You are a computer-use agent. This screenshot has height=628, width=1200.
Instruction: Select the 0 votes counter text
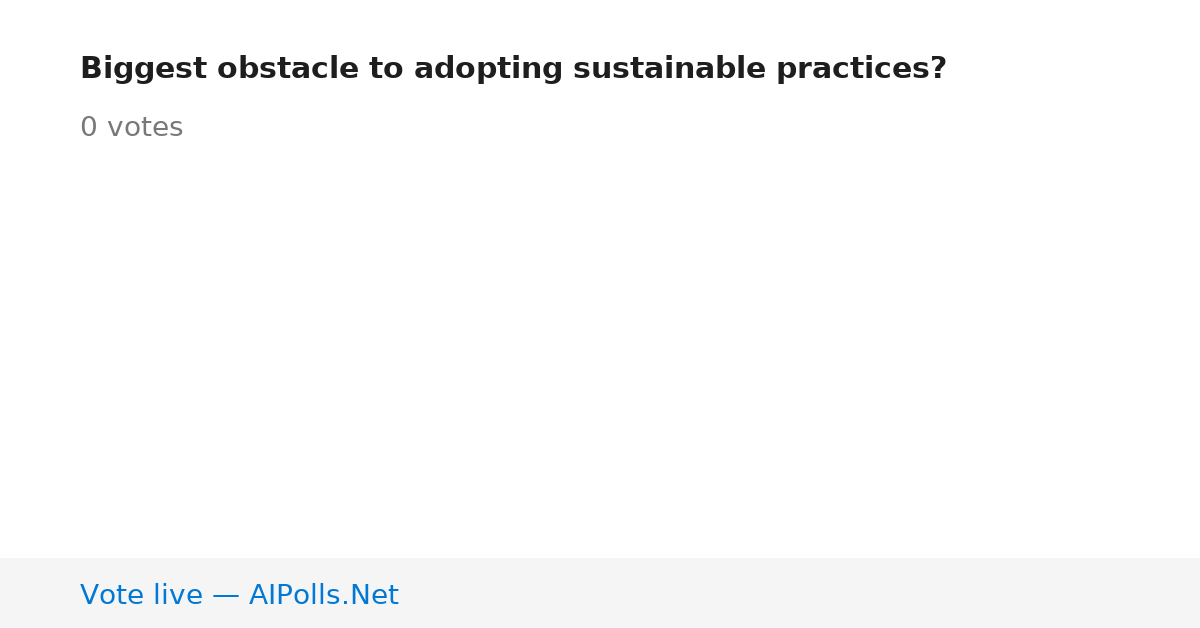click(131, 128)
